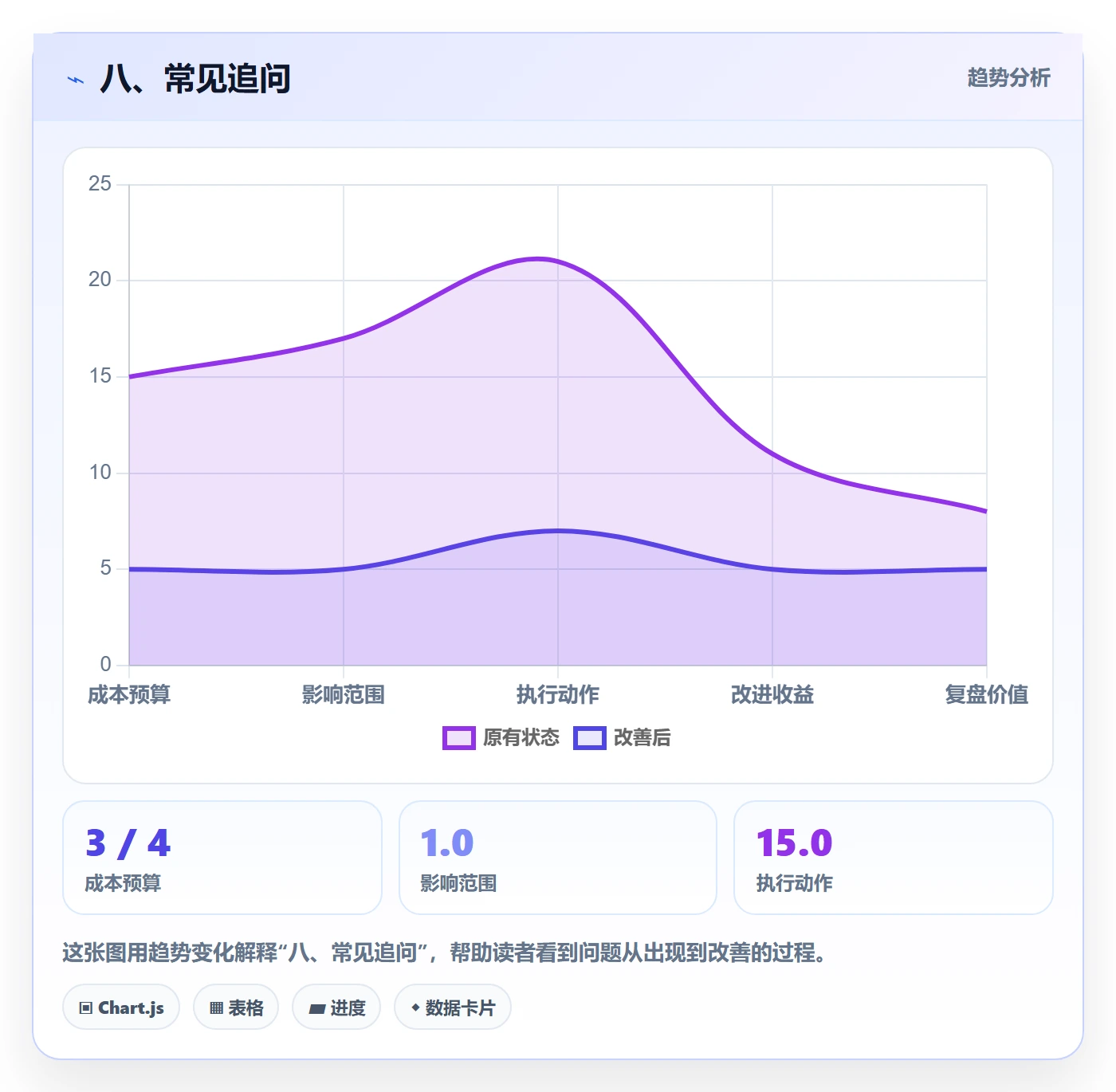The height and width of the screenshot is (1092, 1116).
Task: Click the blue 改善后 curve peak at 执行动作
Action: (x=558, y=530)
